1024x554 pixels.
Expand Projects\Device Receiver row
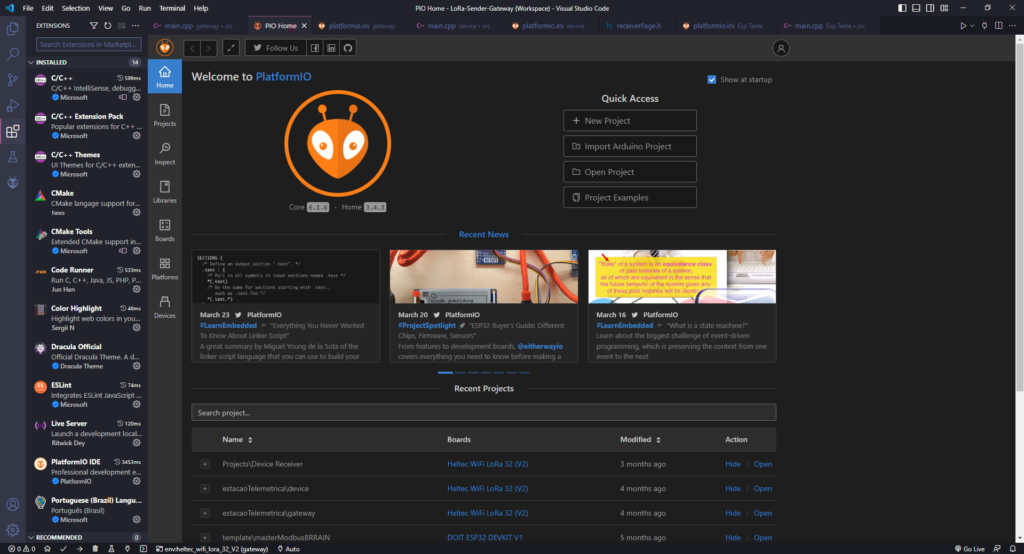[x=205, y=464]
